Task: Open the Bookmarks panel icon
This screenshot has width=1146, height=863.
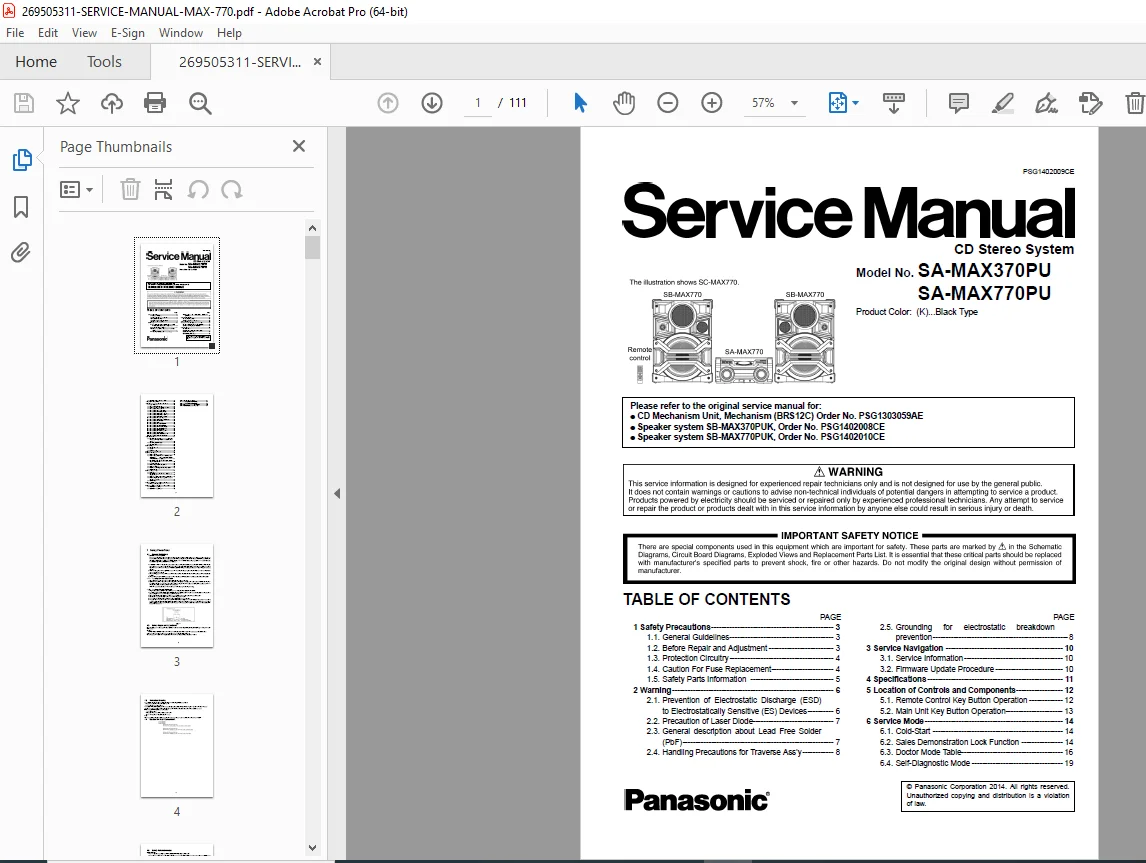Action: click(21, 207)
